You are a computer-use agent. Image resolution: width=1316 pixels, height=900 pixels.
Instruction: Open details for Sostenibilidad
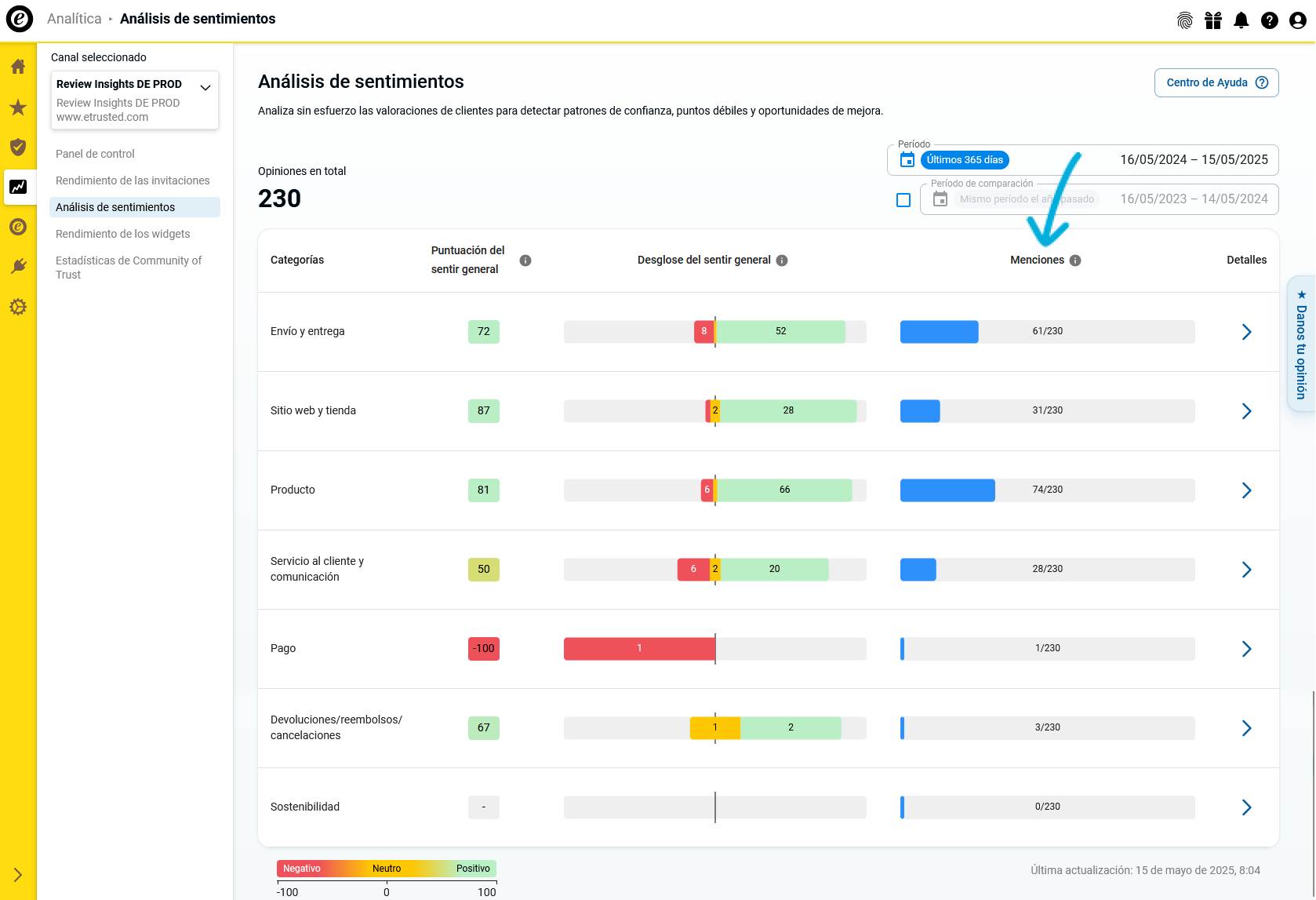(1247, 807)
